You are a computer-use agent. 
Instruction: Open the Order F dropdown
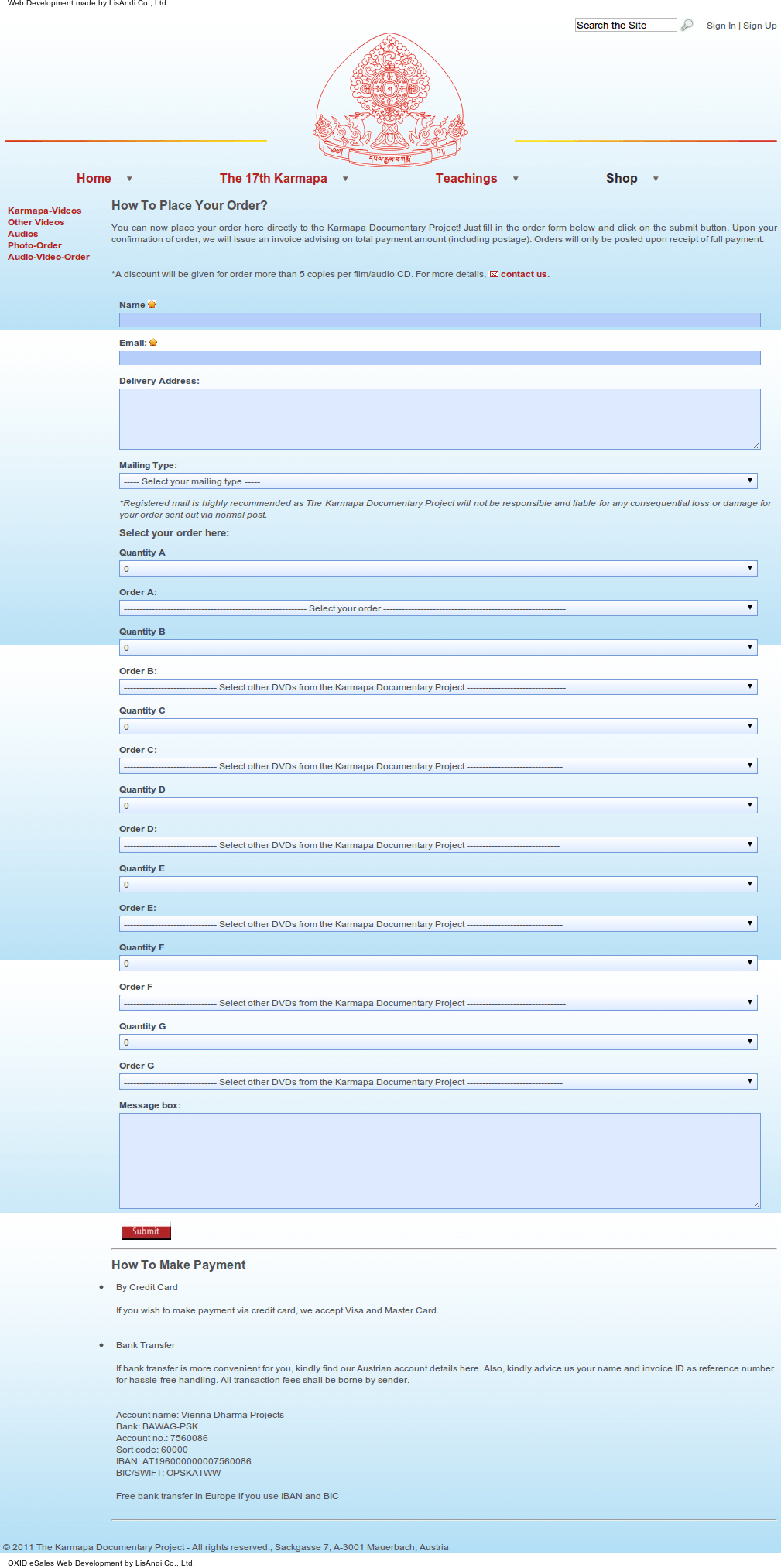tap(438, 1003)
